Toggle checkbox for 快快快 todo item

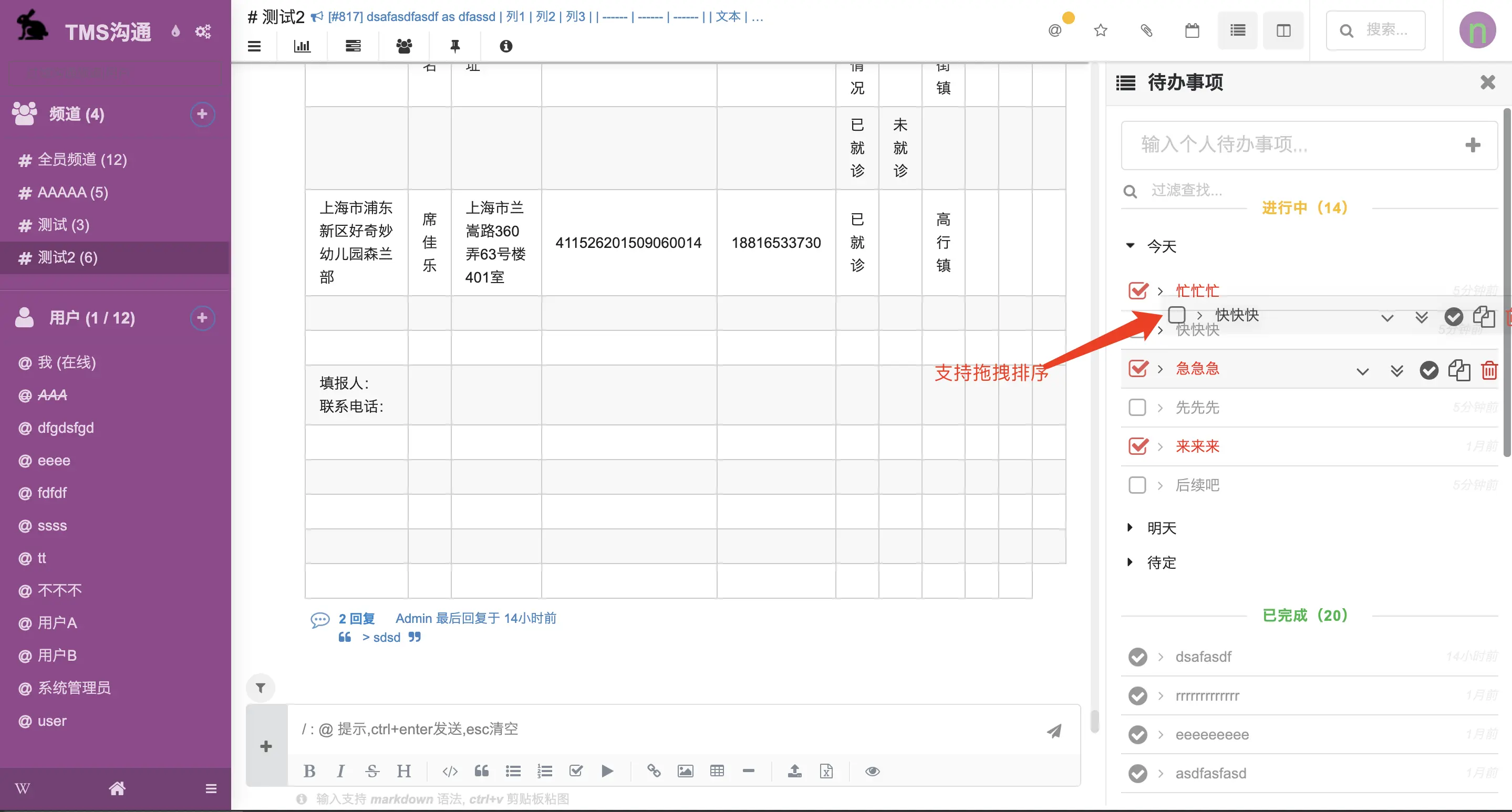point(1177,314)
